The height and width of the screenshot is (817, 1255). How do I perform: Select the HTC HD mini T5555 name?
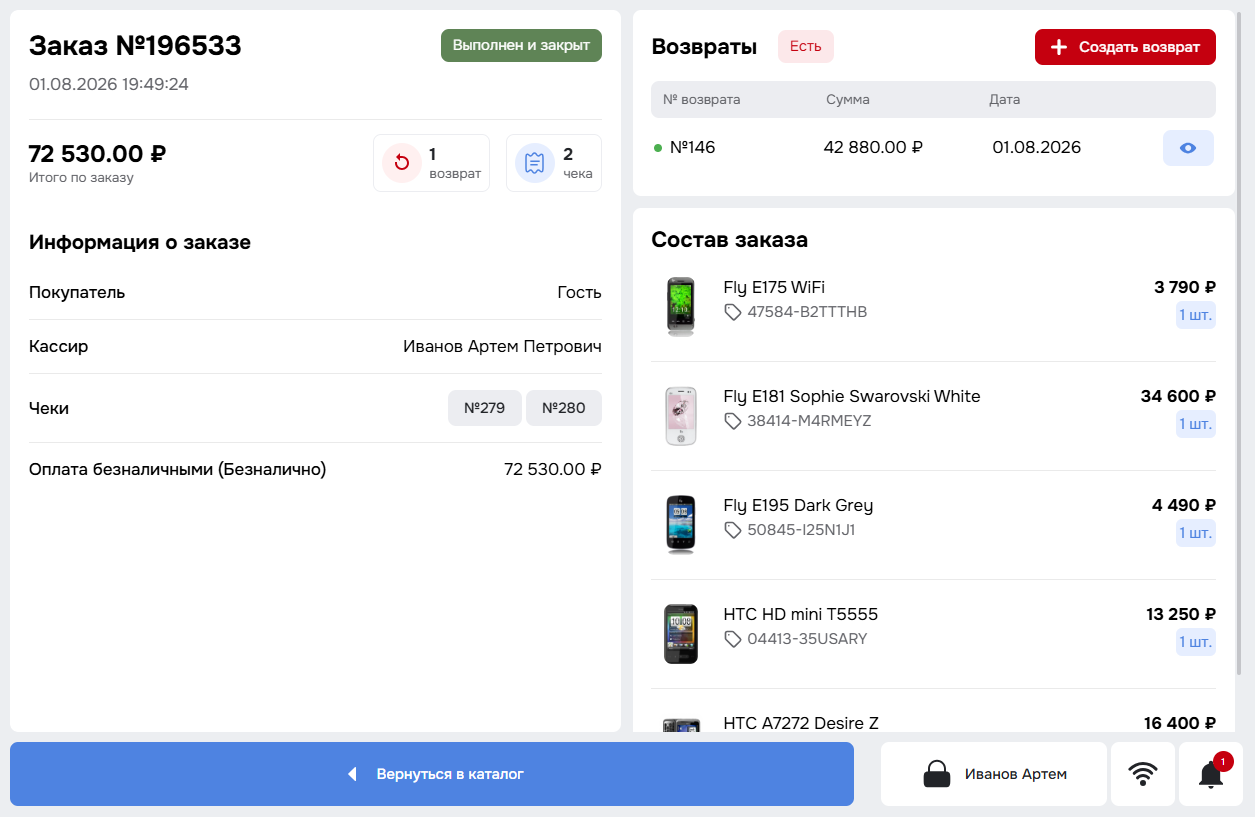(801, 614)
